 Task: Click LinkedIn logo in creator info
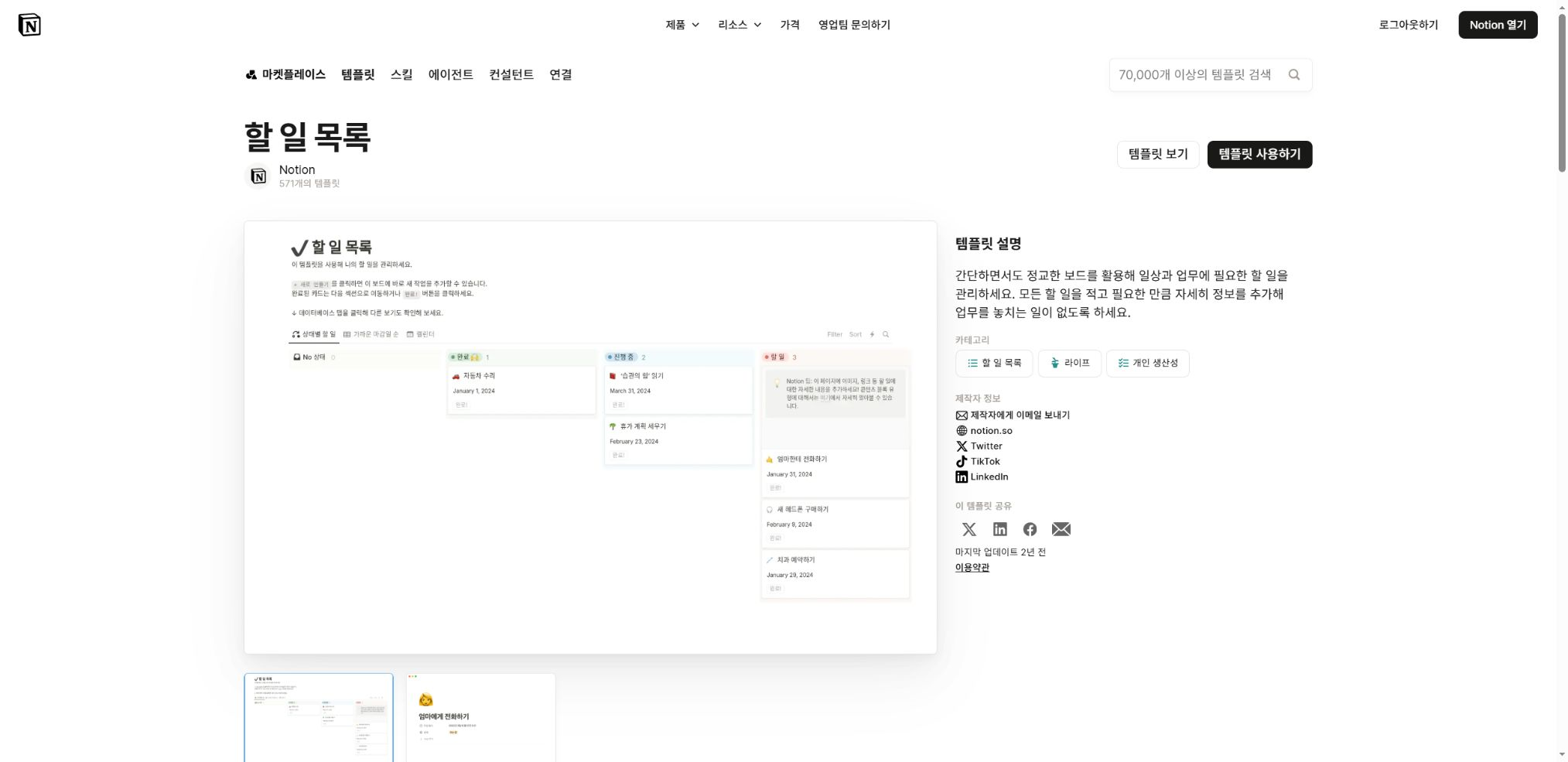[962, 477]
